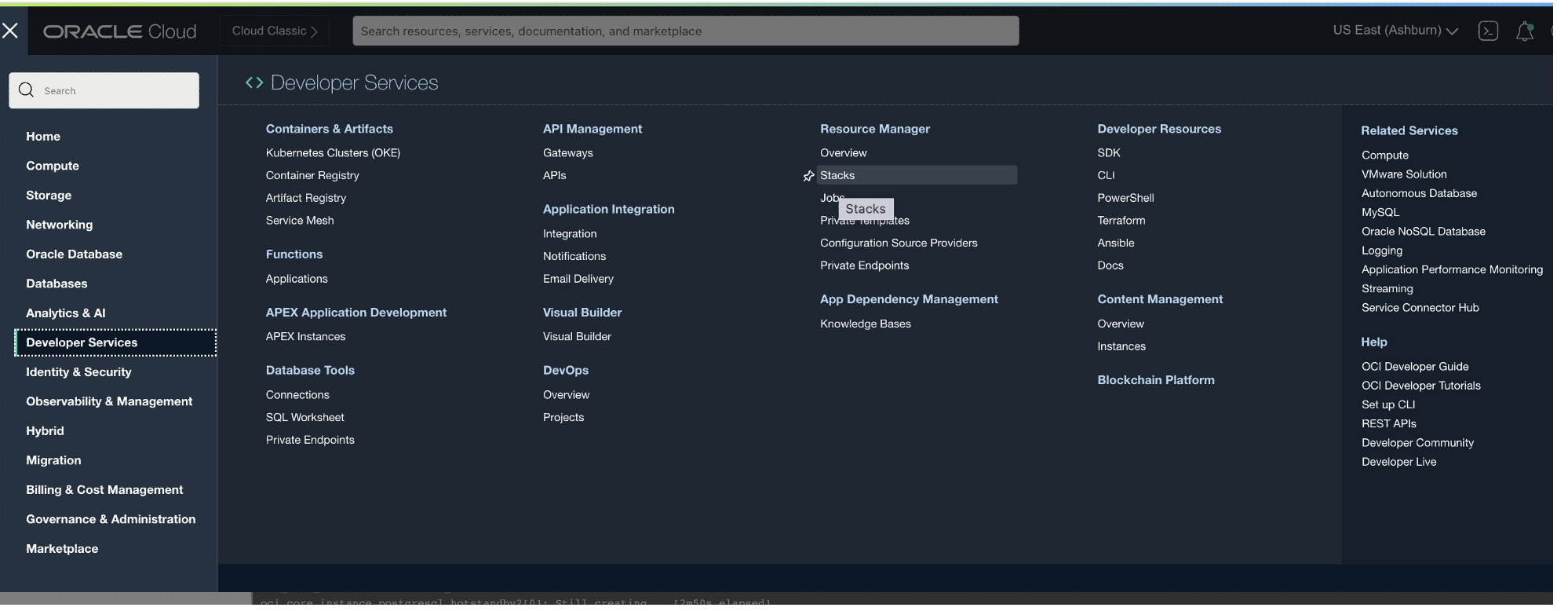
Task: Open Gateways under API Management
Action: click(568, 153)
